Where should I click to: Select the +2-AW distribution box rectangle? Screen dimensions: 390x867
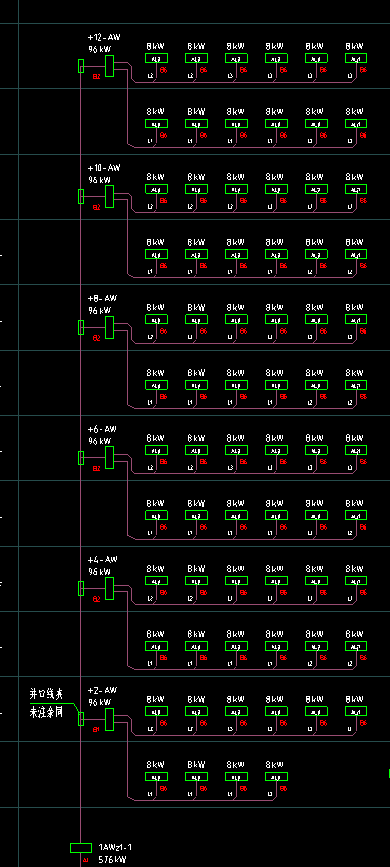110,719
